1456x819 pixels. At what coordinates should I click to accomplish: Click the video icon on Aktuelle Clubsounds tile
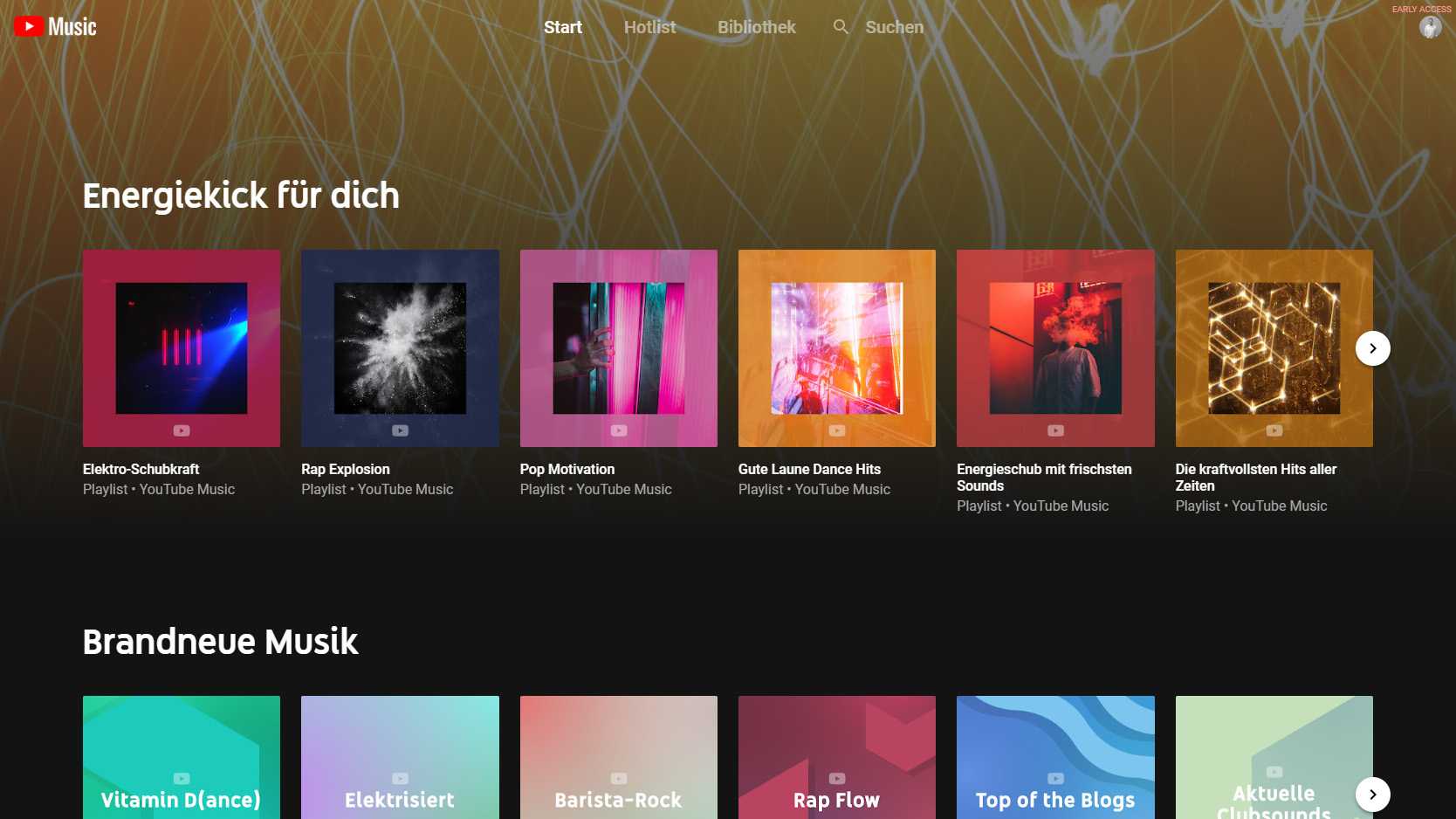coord(1274,772)
